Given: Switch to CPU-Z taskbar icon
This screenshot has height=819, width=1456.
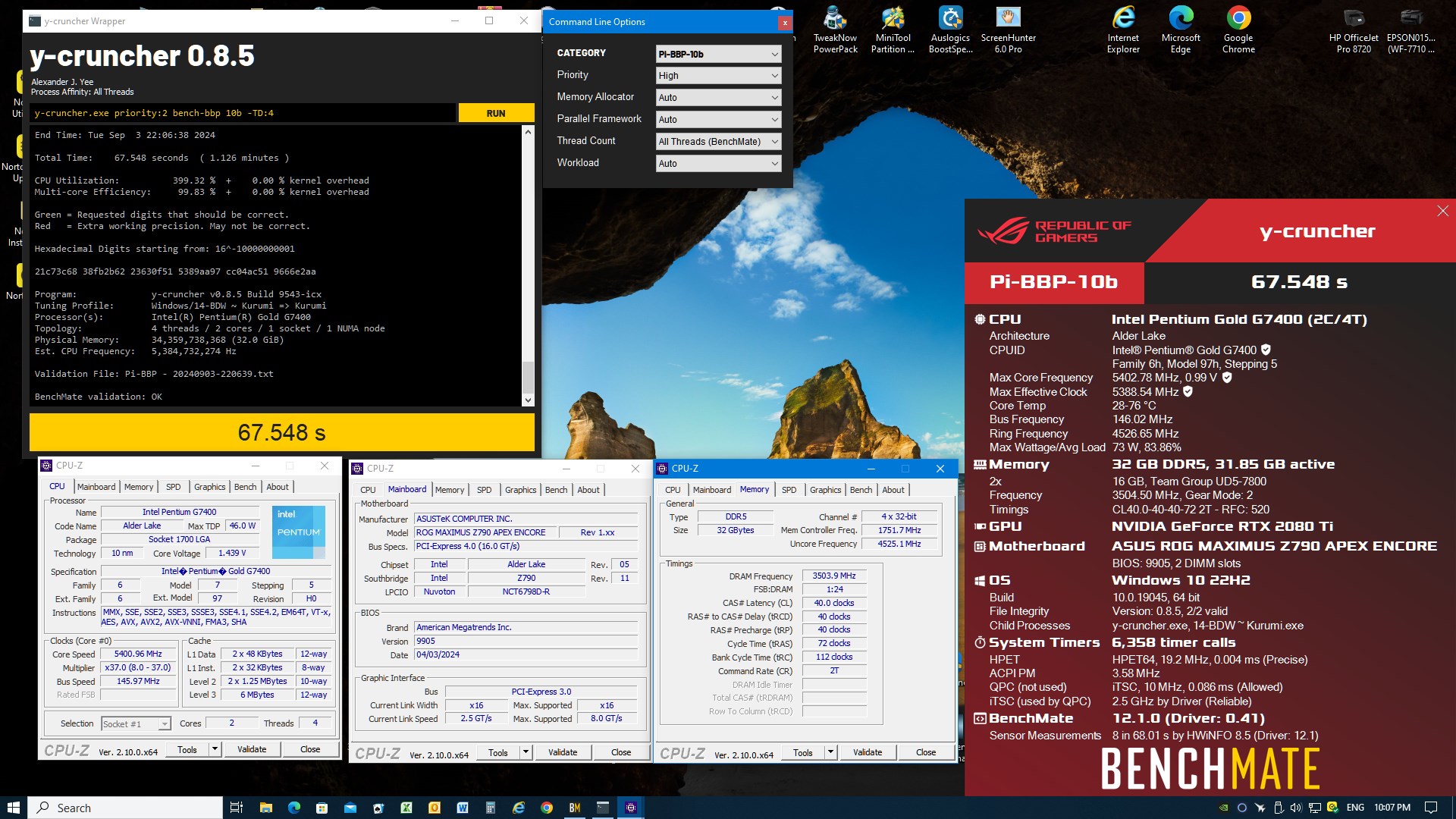Looking at the screenshot, I should (630, 808).
